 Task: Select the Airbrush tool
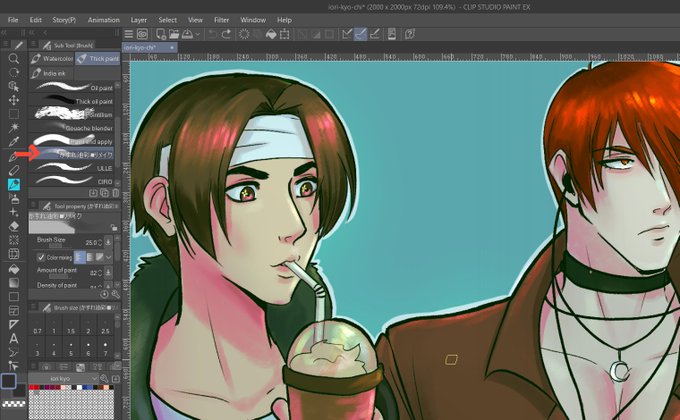click(x=13, y=199)
